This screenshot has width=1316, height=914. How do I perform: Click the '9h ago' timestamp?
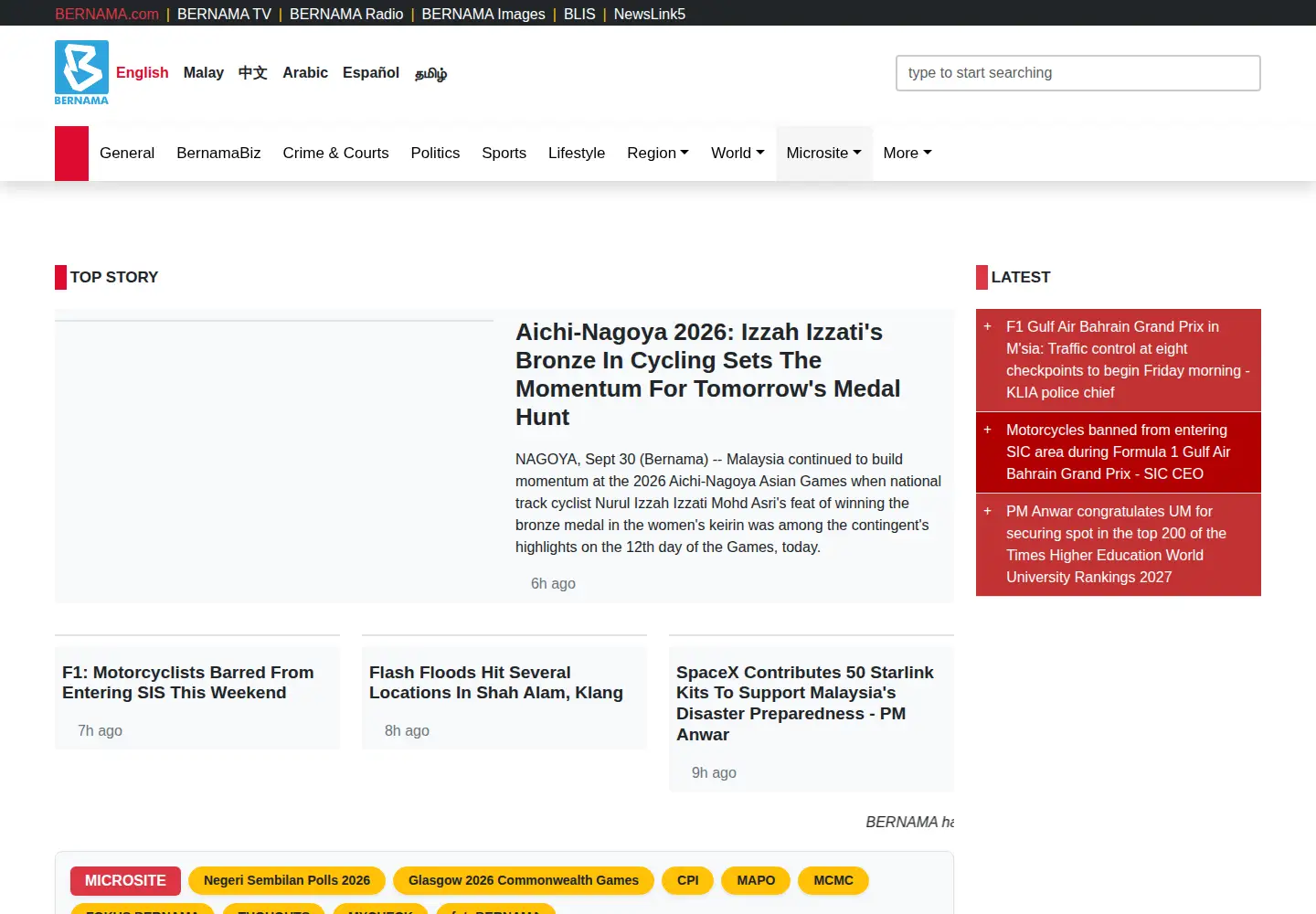[x=714, y=772]
